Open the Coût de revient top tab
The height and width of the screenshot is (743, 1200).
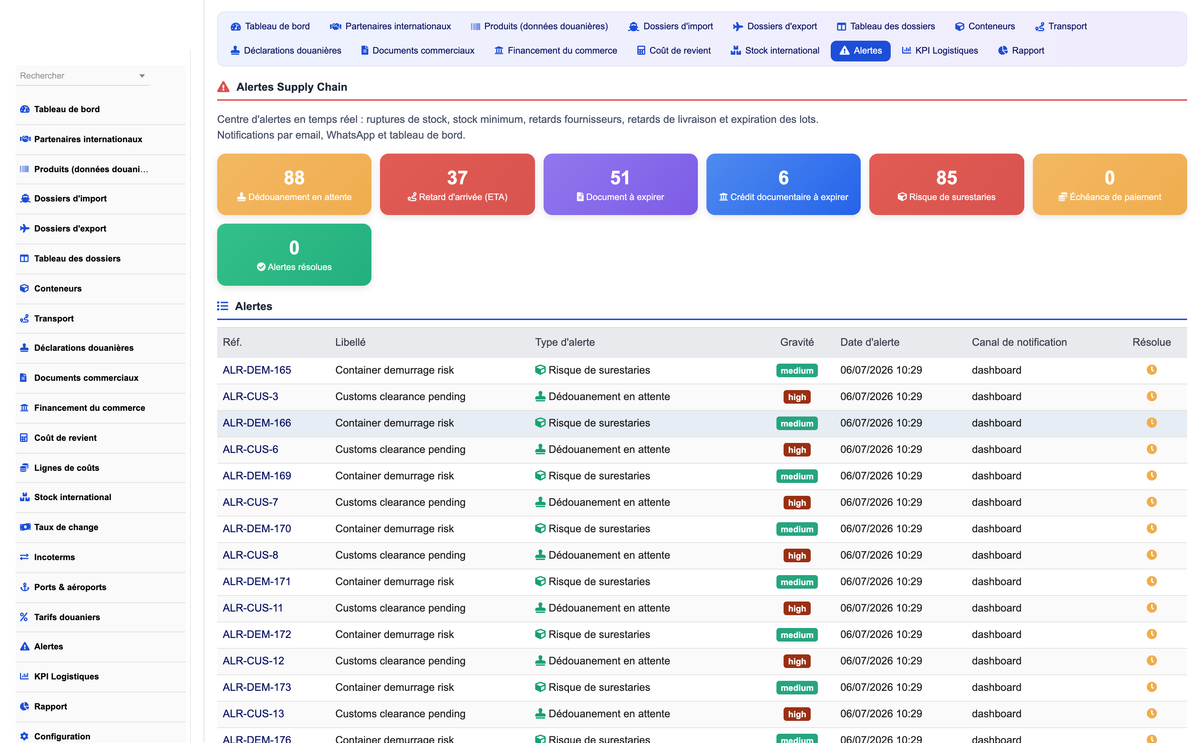pos(674,50)
